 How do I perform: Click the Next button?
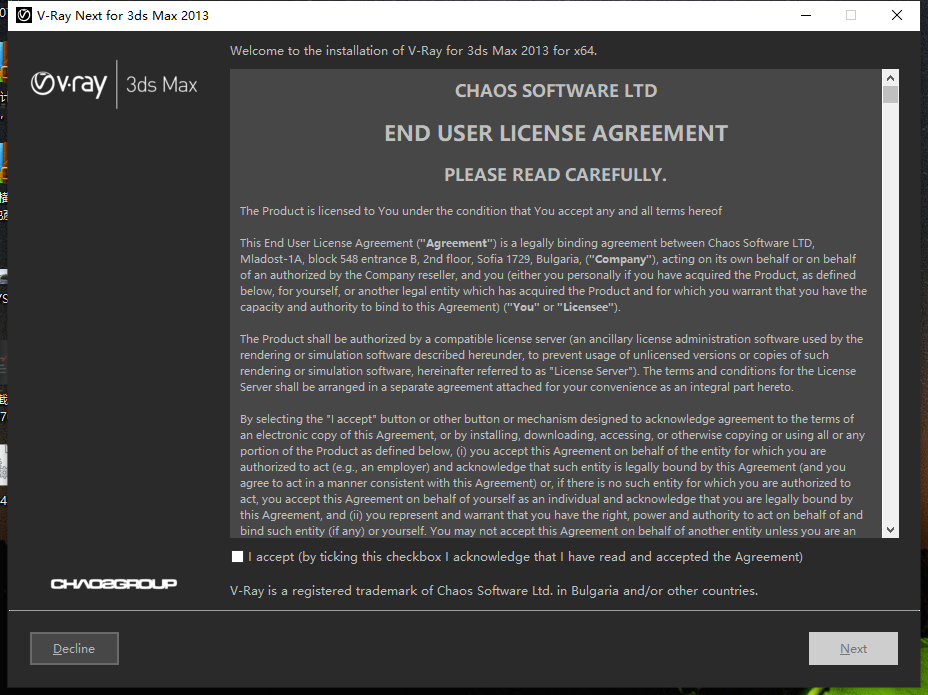853,648
